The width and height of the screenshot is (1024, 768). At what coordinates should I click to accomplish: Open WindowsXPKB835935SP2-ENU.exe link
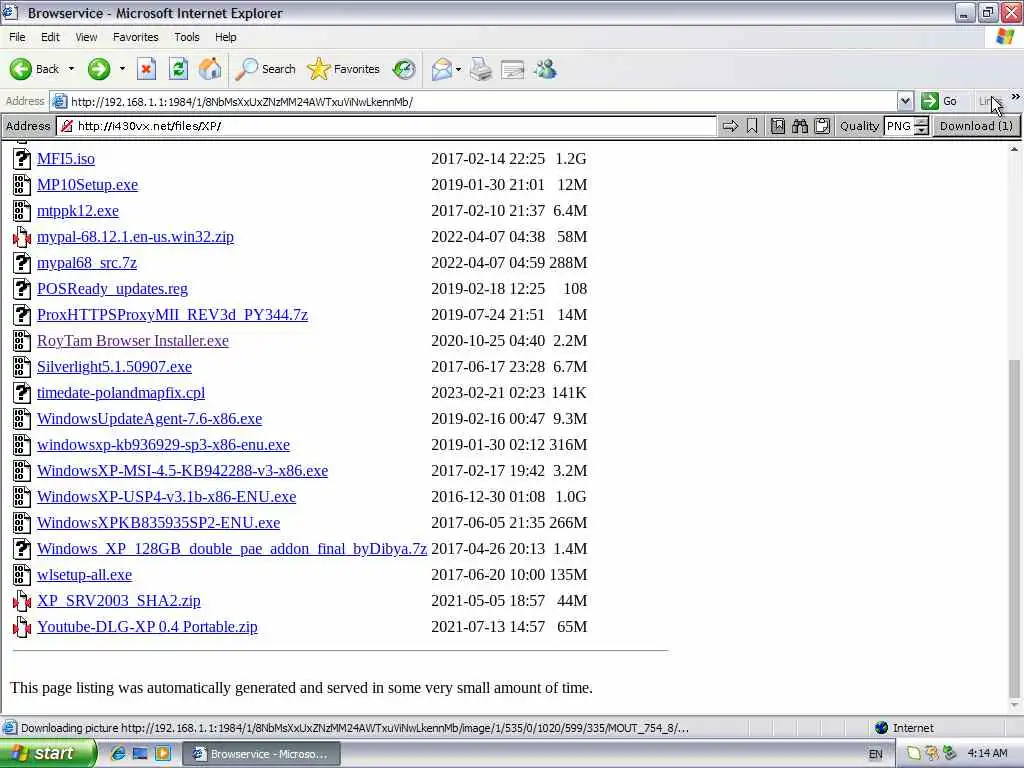click(159, 523)
